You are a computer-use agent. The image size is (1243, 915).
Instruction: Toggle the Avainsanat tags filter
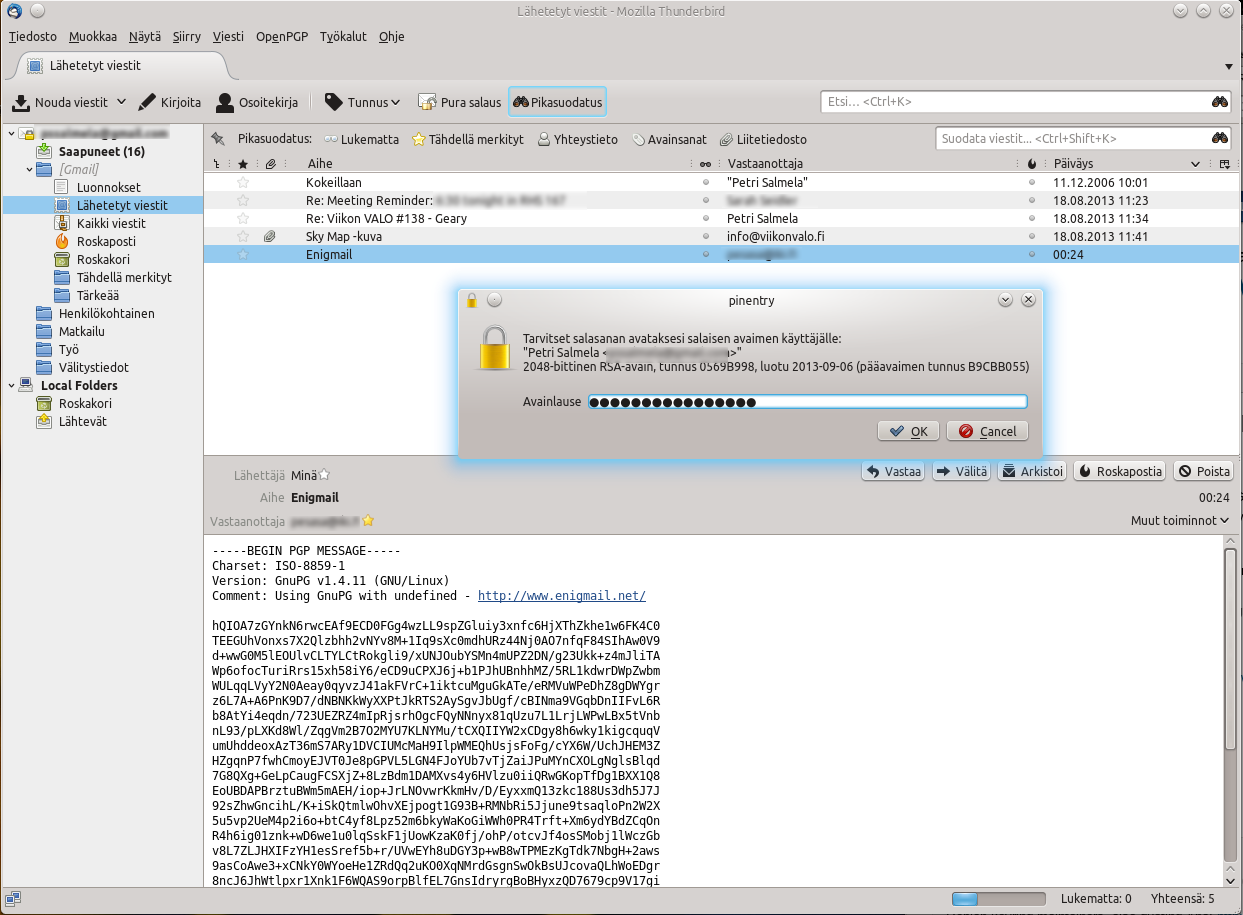(x=670, y=139)
